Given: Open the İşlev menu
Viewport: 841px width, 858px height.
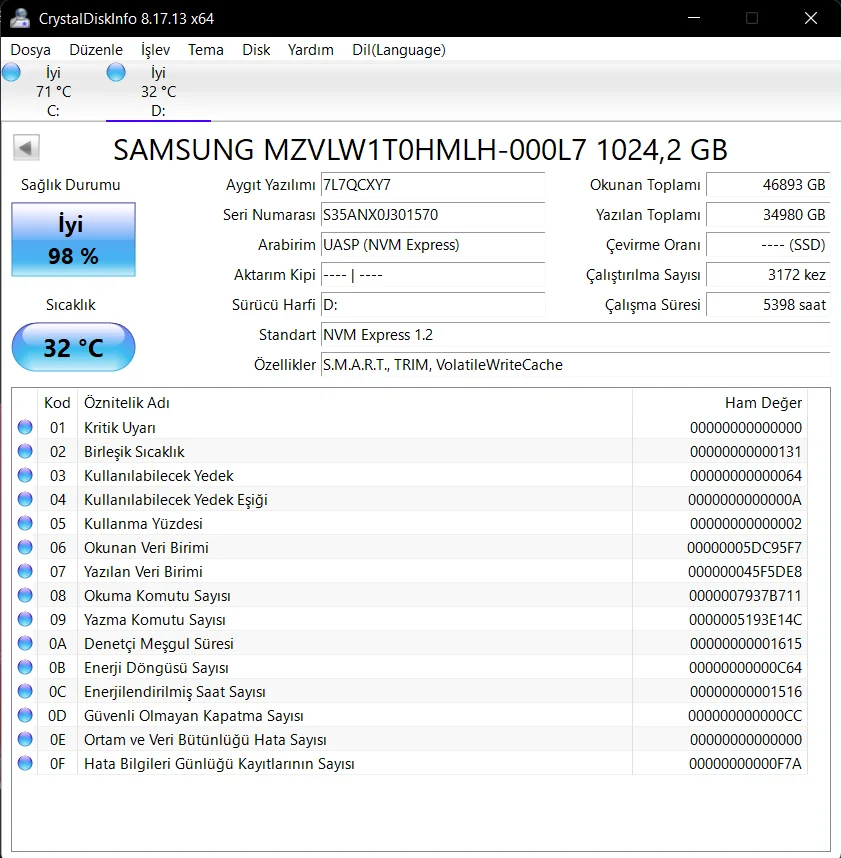Looking at the screenshot, I should tap(155, 50).
